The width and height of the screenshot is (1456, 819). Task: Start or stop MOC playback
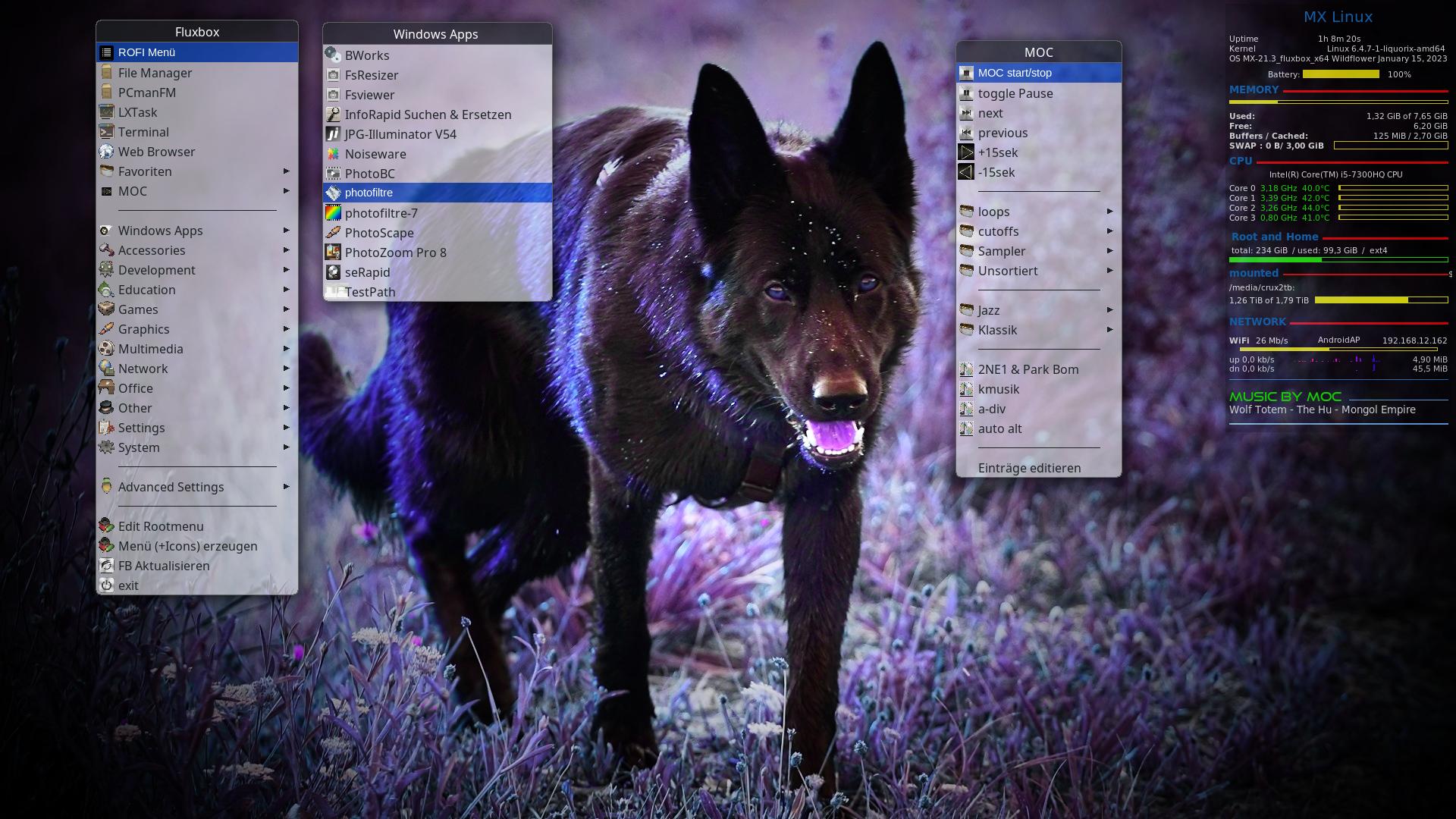point(1014,73)
